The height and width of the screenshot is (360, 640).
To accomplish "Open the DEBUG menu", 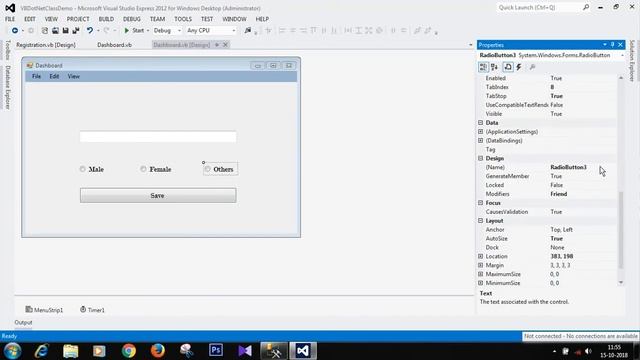I will tap(131, 19).
